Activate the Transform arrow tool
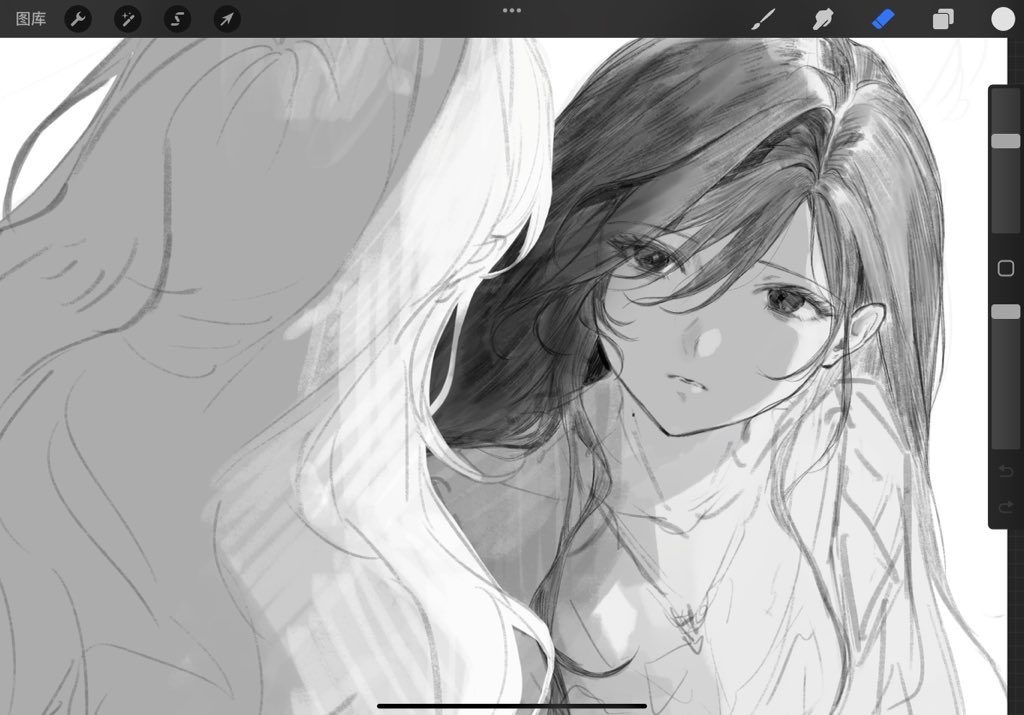Viewport: 1024px width, 715px height. [x=227, y=19]
